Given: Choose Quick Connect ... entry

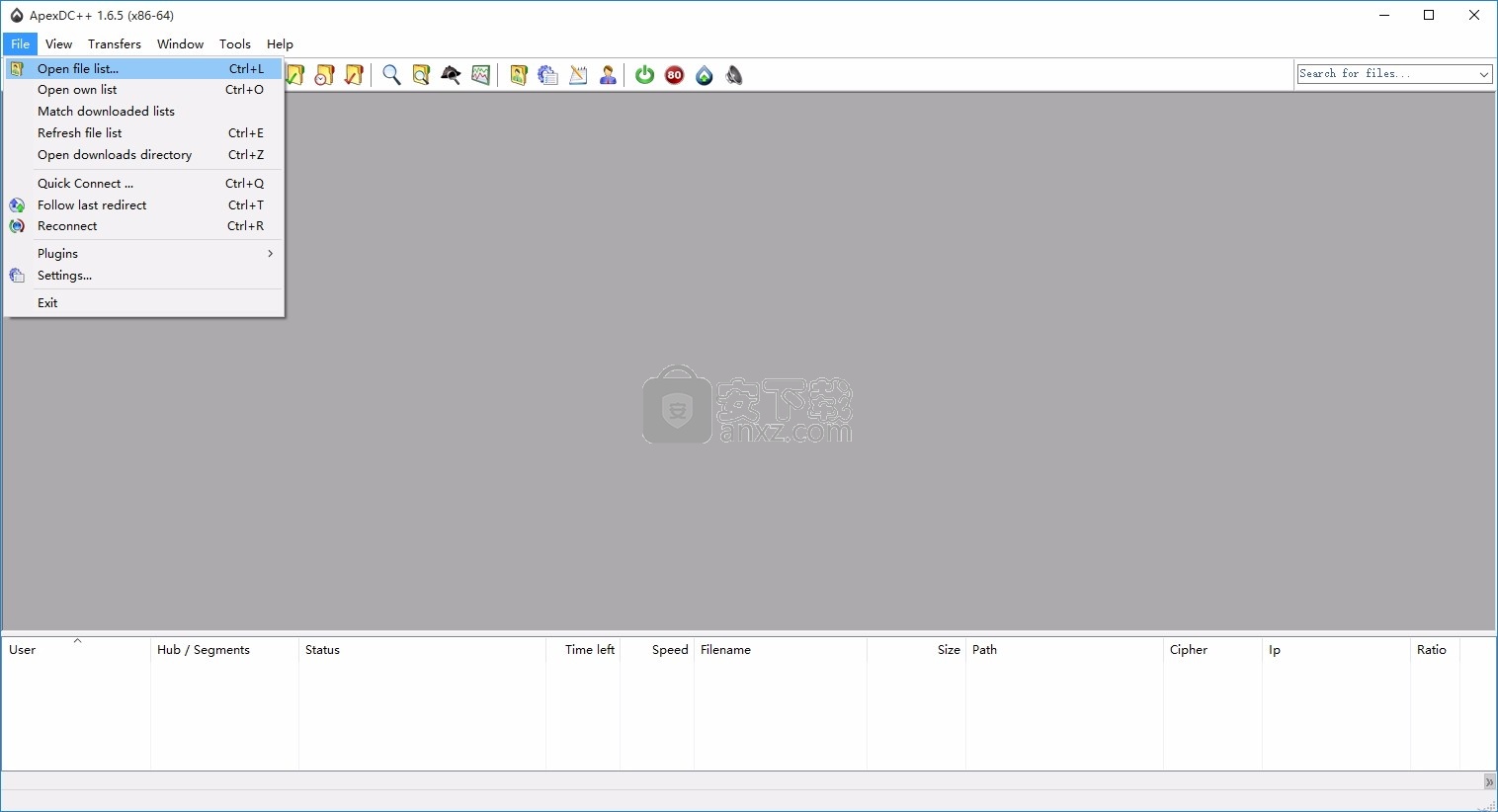Looking at the screenshot, I should point(144,184).
